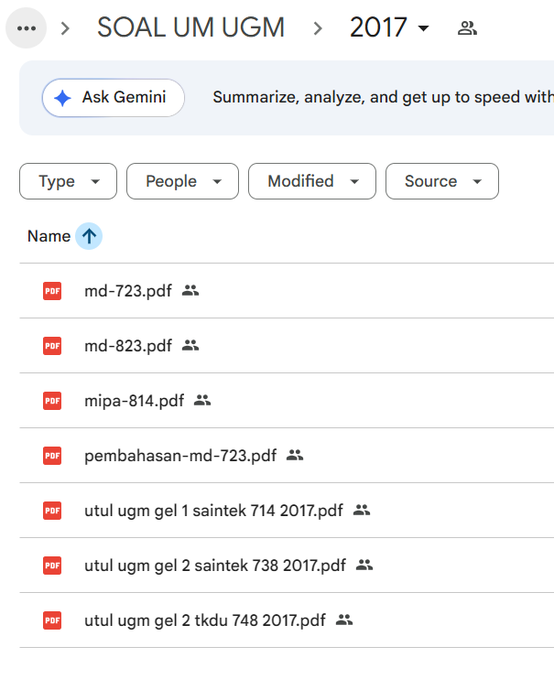The width and height of the screenshot is (554, 679).
Task: Click PDF icon of tkdu 748 file
Action: [x=52, y=621]
